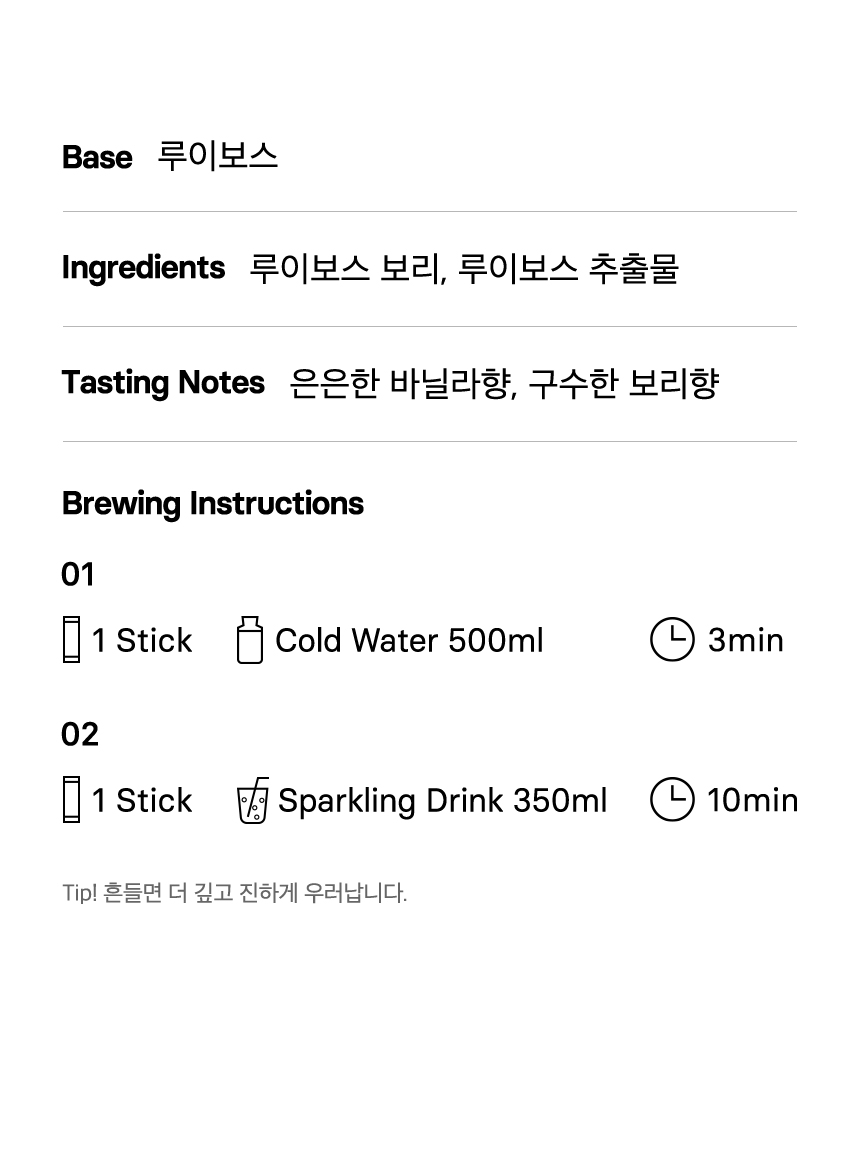Click step number 02
860x1163 pixels.
point(80,735)
